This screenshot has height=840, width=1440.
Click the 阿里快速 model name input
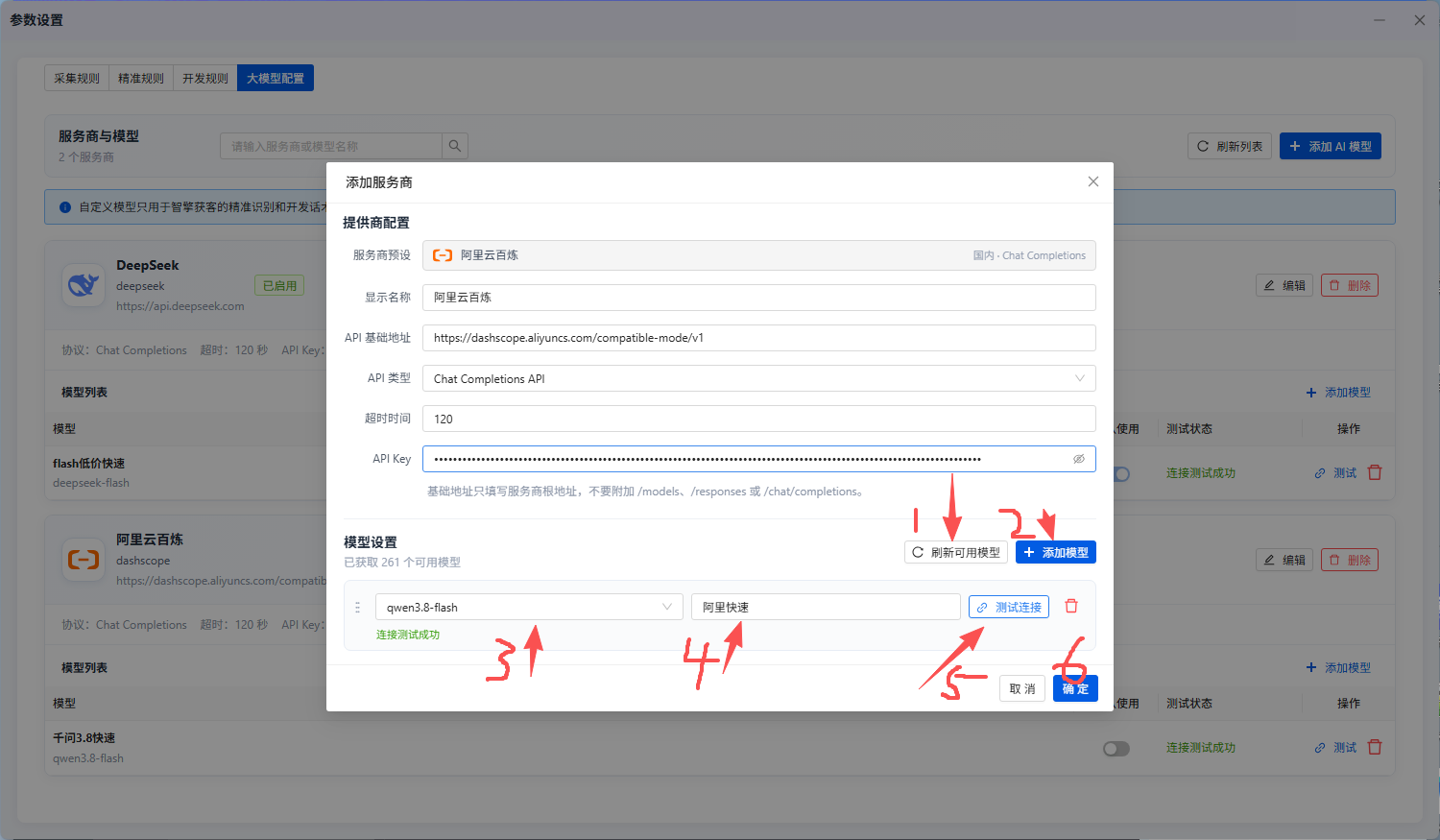click(826, 607)
